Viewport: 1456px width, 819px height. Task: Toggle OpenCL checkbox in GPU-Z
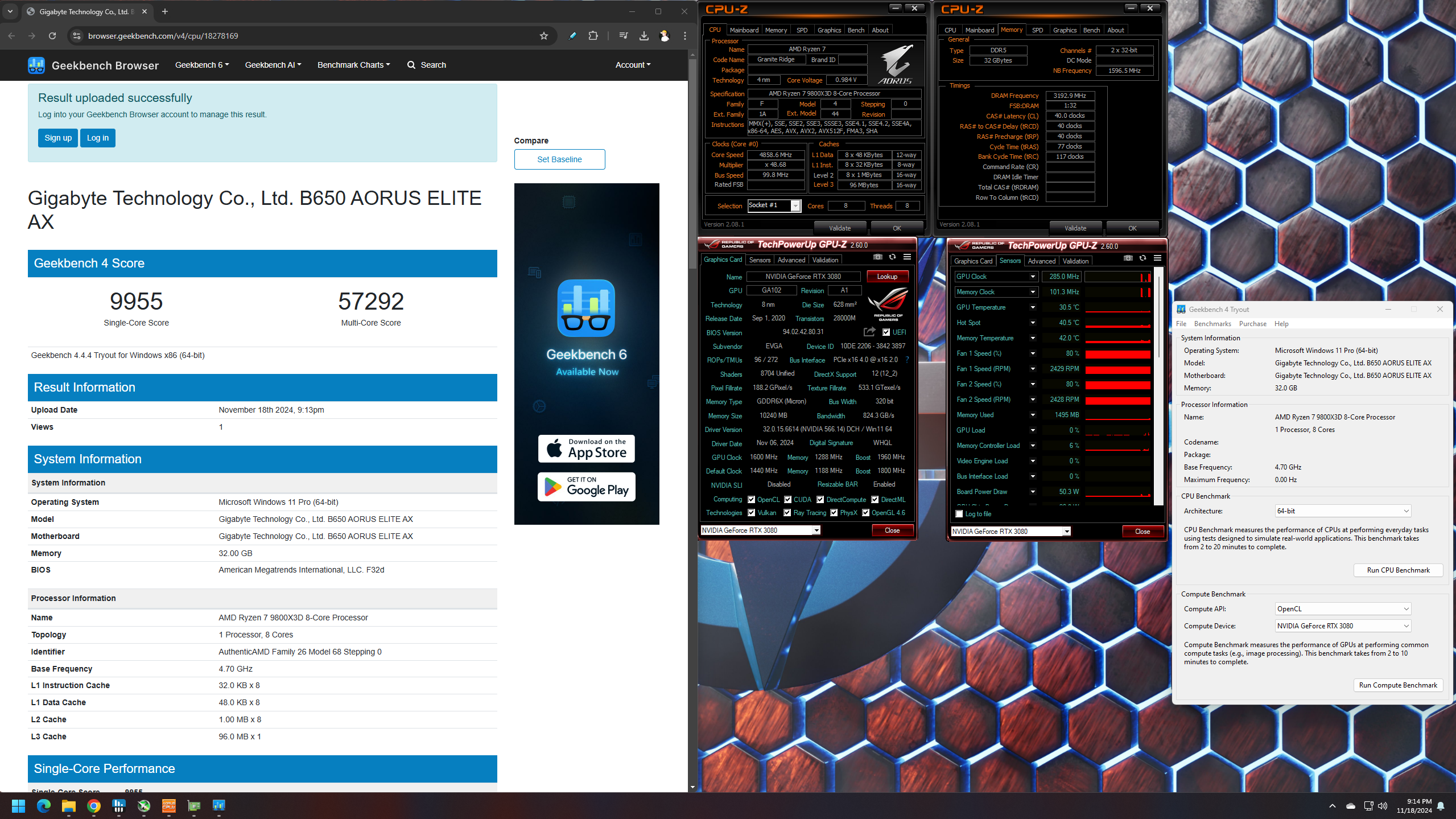tap(752, 500)
